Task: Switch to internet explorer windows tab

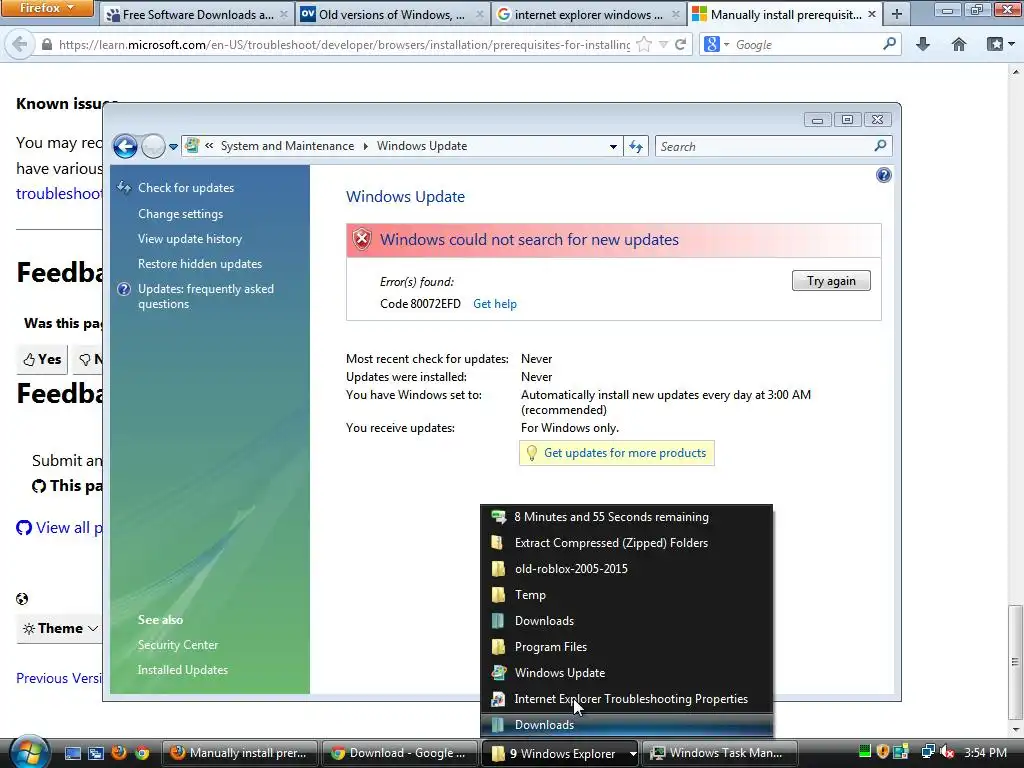Action: [588, 14]
